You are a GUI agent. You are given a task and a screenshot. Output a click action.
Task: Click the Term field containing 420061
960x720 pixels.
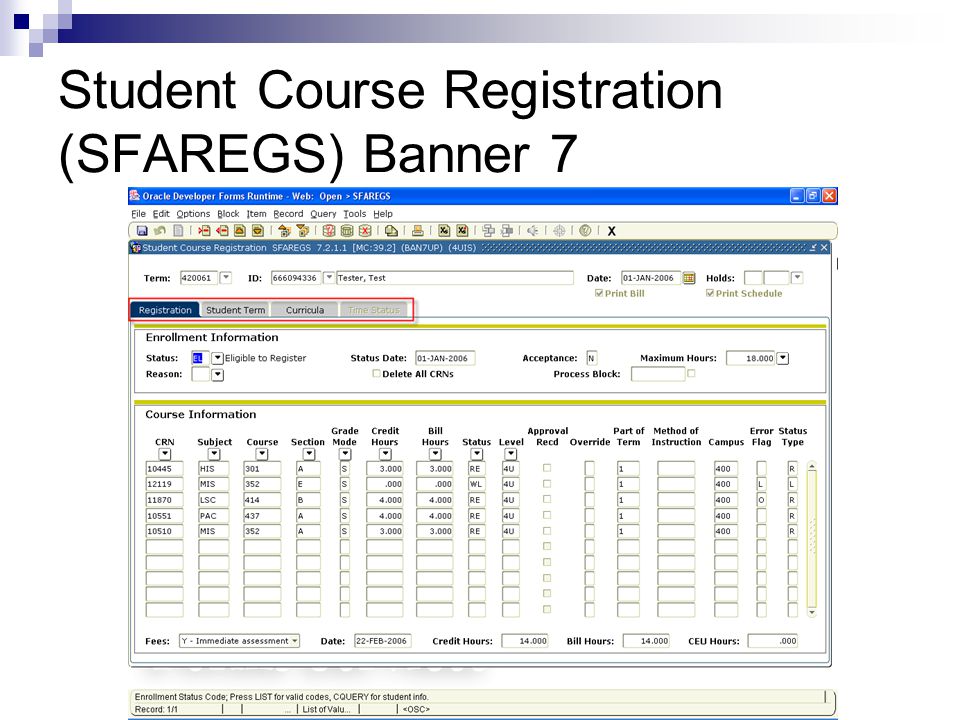click(198, 278)
